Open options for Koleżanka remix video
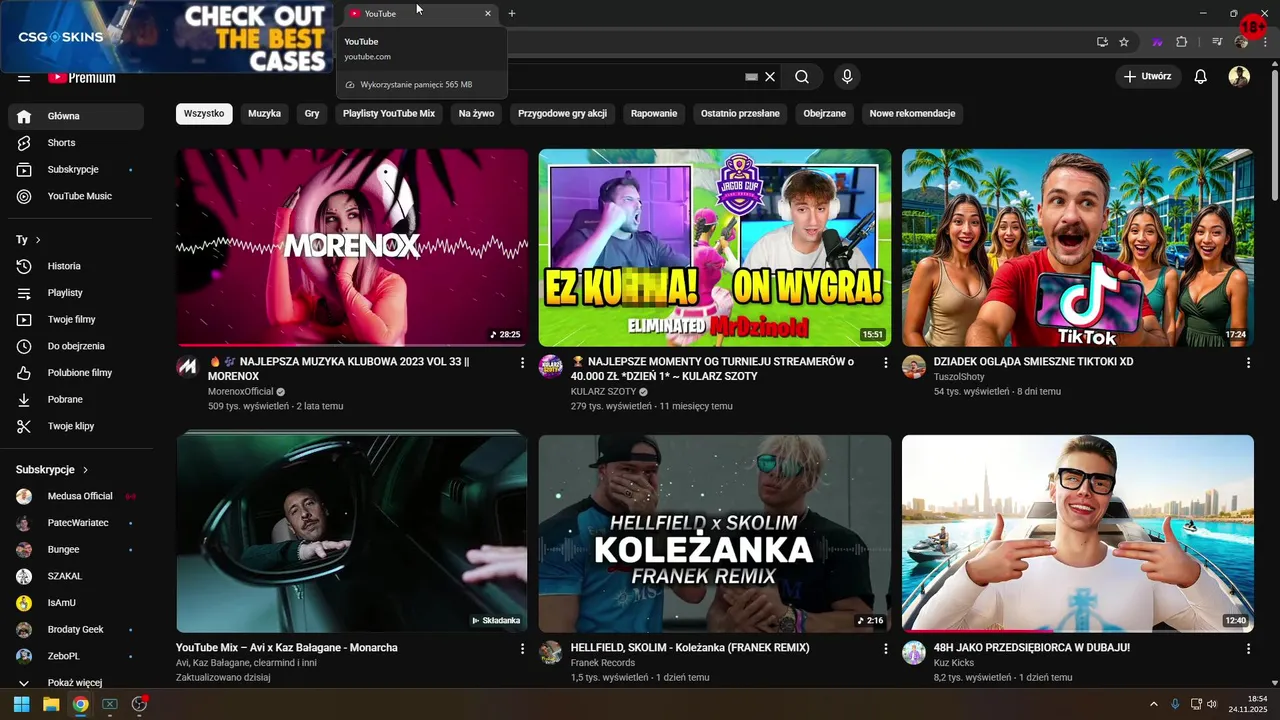 click(x=885, y=649)
